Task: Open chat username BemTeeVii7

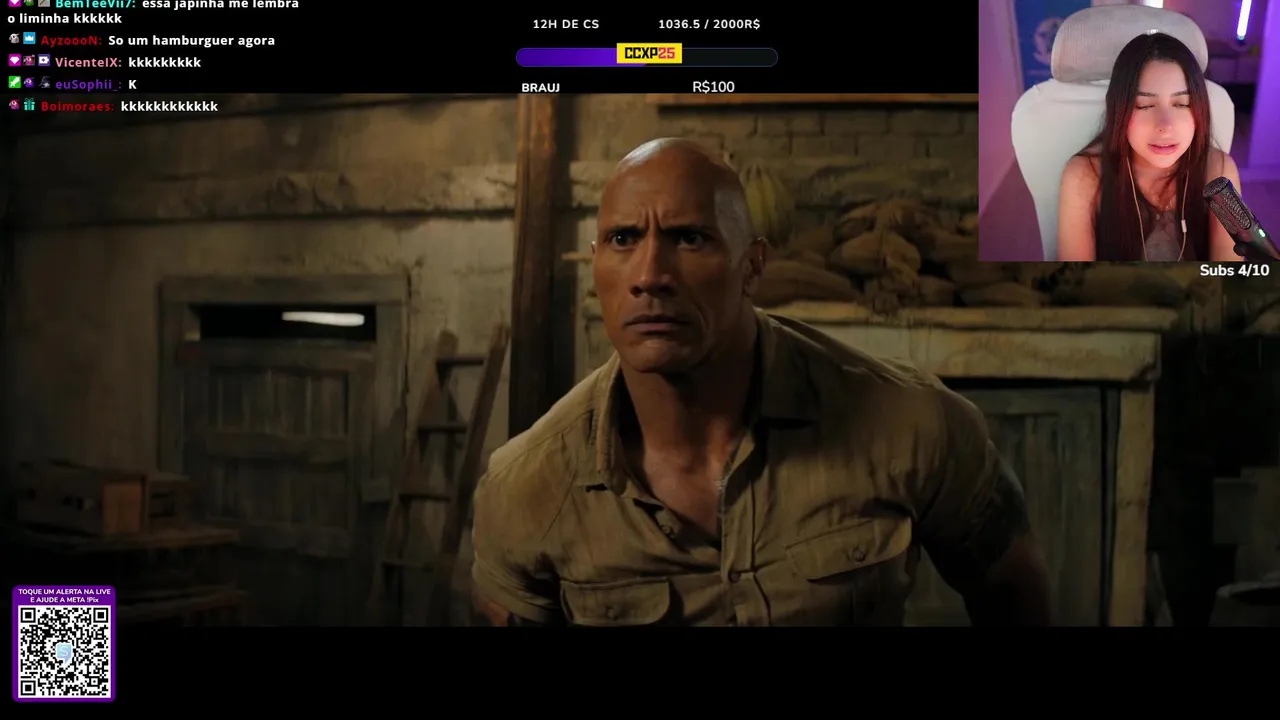Action: point(96,4)
